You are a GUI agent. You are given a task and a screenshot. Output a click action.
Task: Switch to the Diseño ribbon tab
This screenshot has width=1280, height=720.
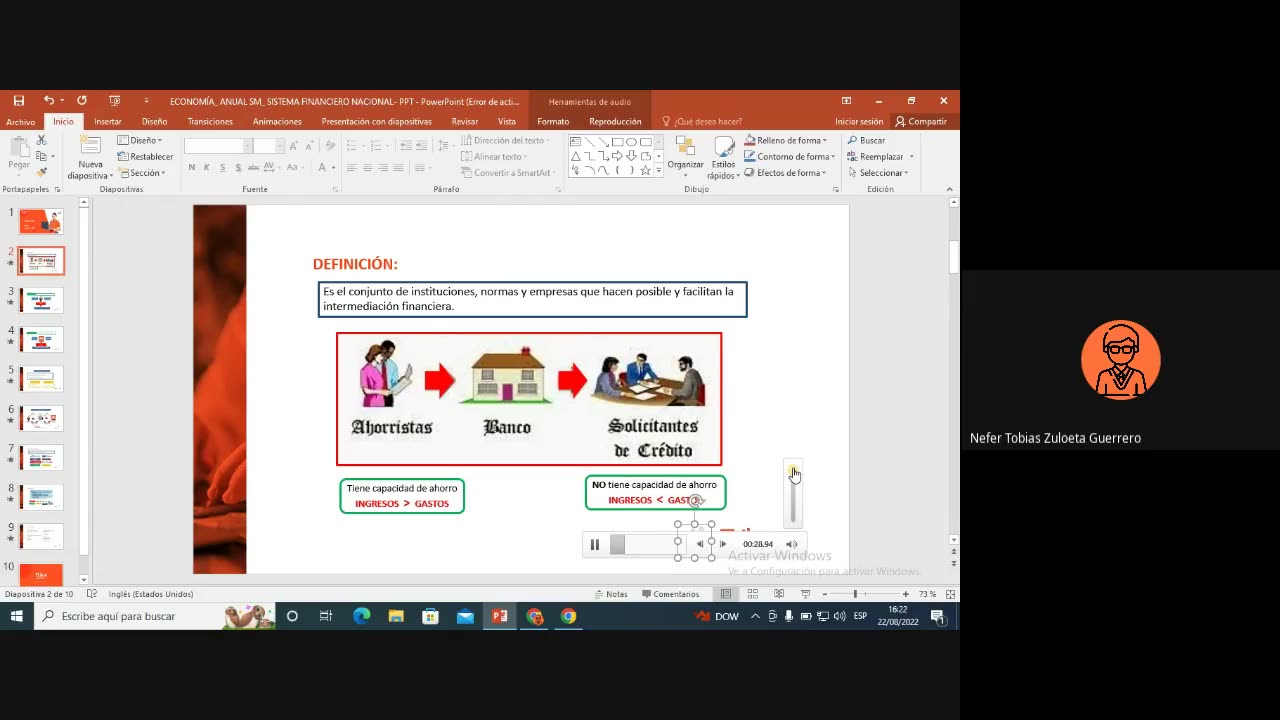coord(155,122)
